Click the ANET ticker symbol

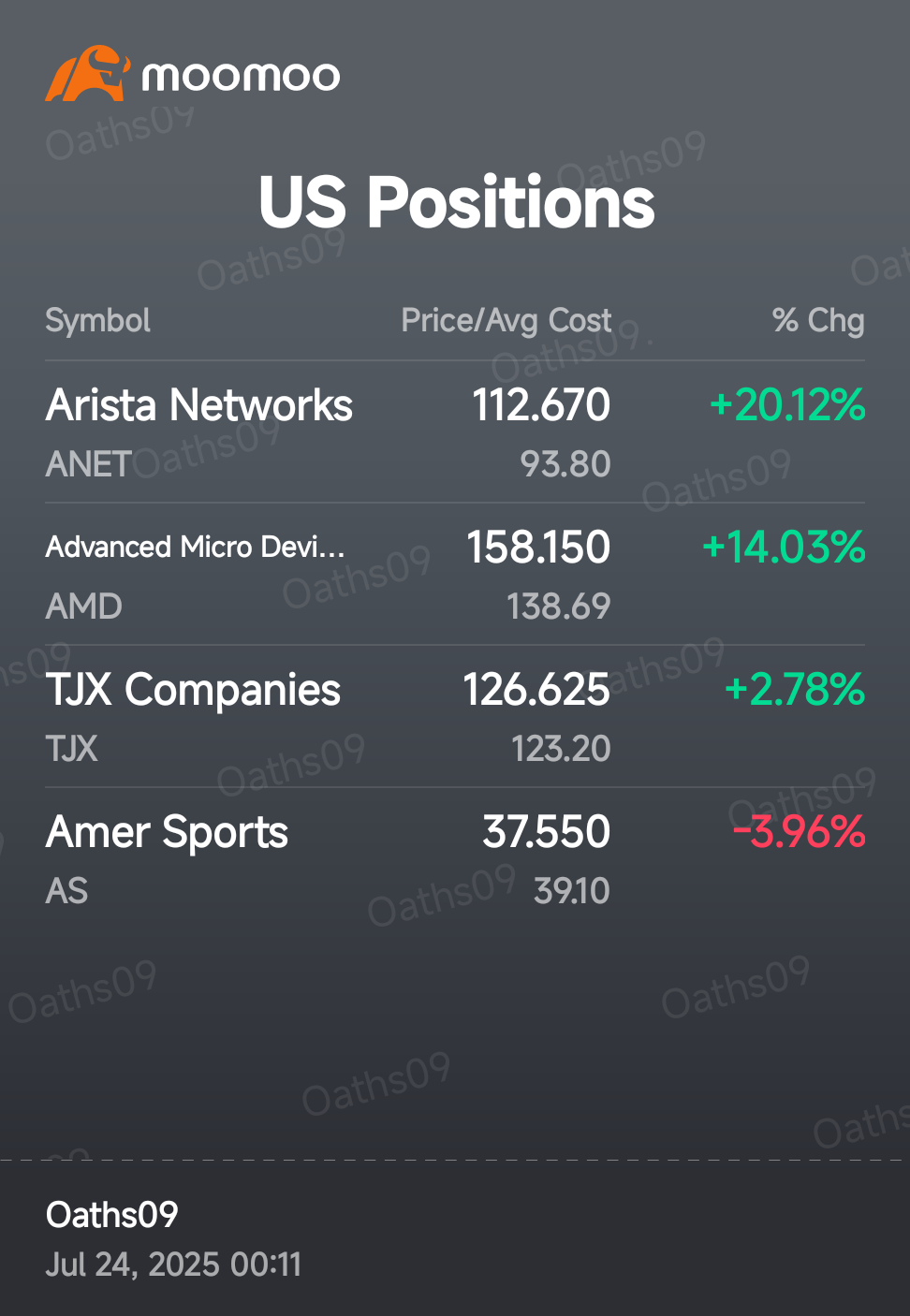click(88, 464)
